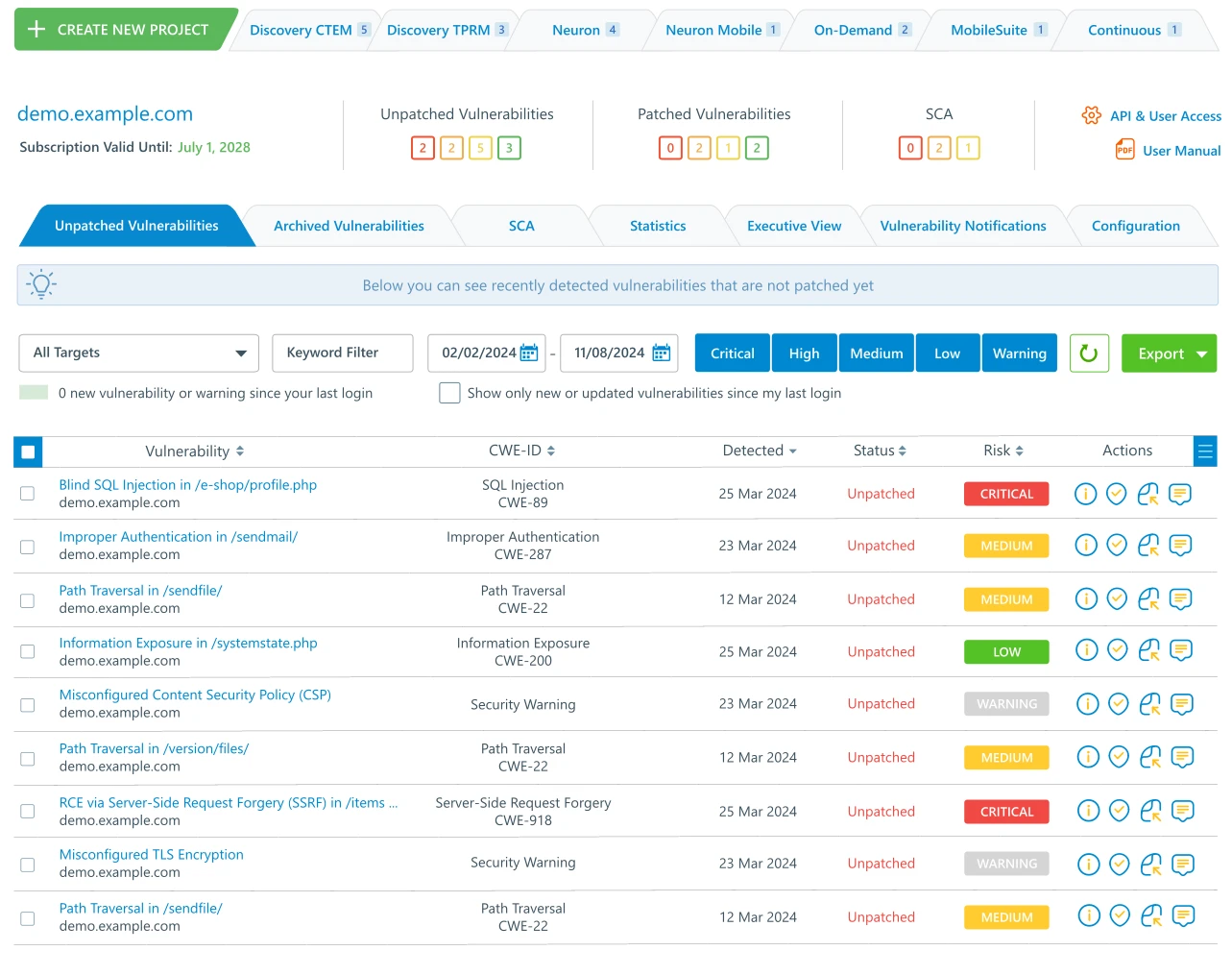Image resolution: width=1232 pixels, height=975 pixels.
Task: Toggle the select-all checkbox in table header
Action: [x=28, y=451]
